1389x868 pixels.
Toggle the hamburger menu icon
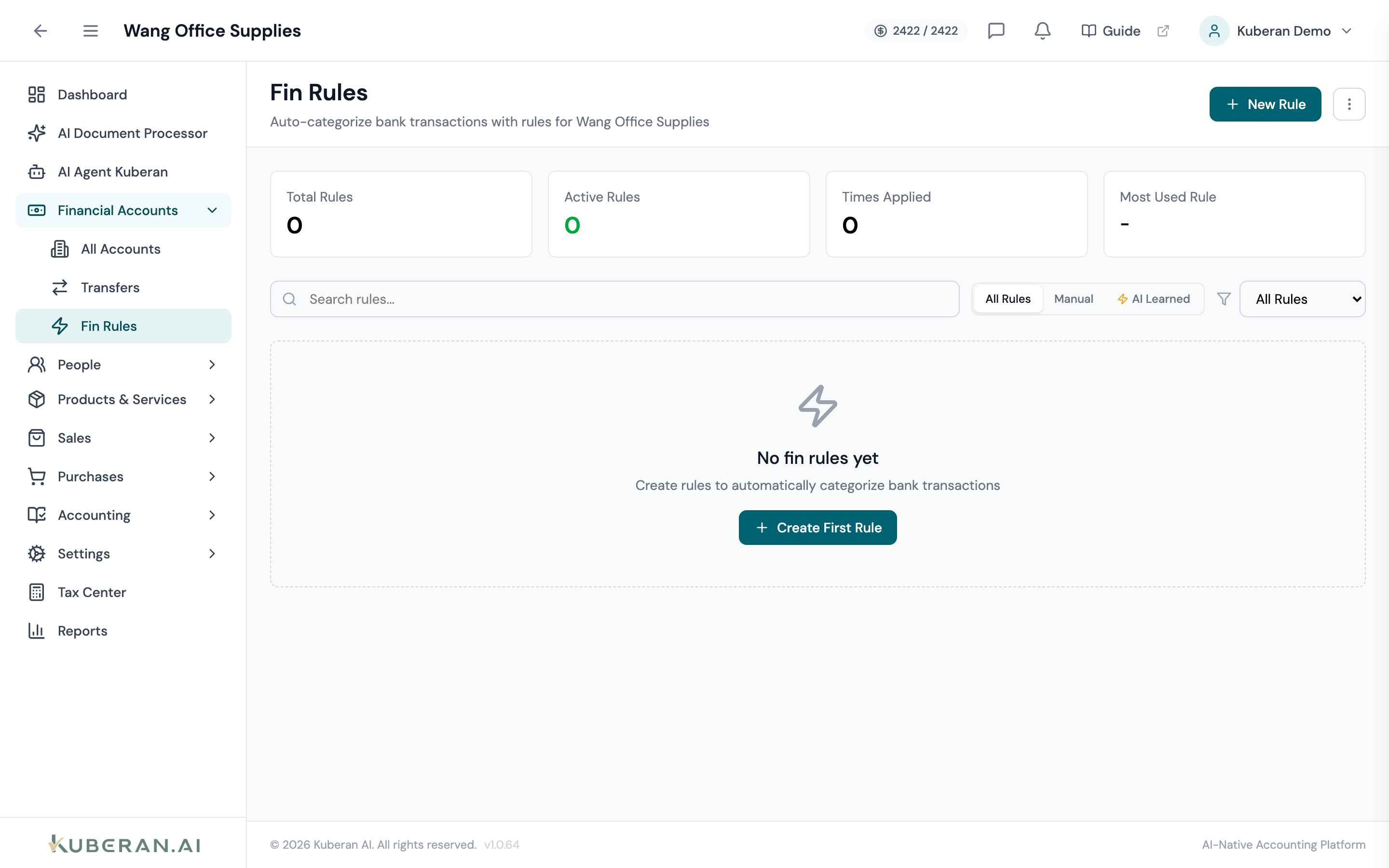pyautogui.click(x=90, y=31)
